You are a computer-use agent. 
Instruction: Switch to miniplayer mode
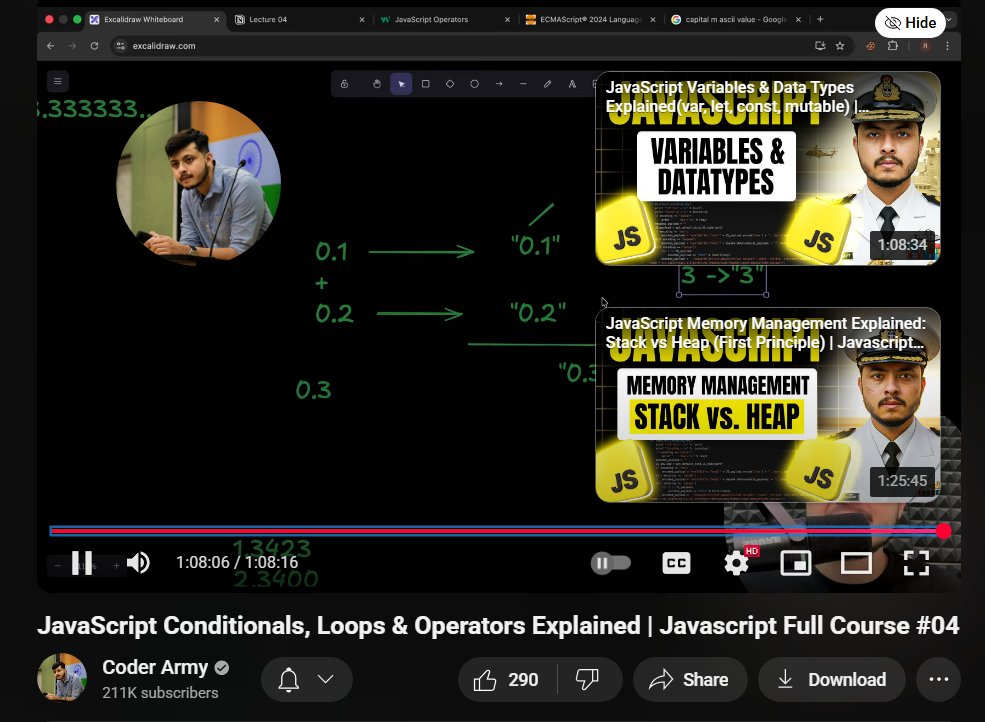[x=795, y=563]
